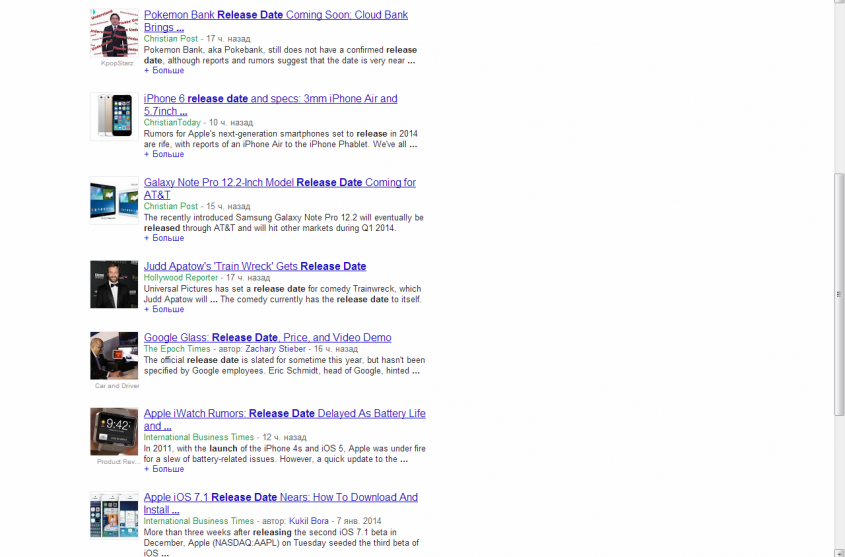Screen dimensions: 845x557
Task: Click the iPhone 6 phones thumbnail
Action: click(114, 116)
